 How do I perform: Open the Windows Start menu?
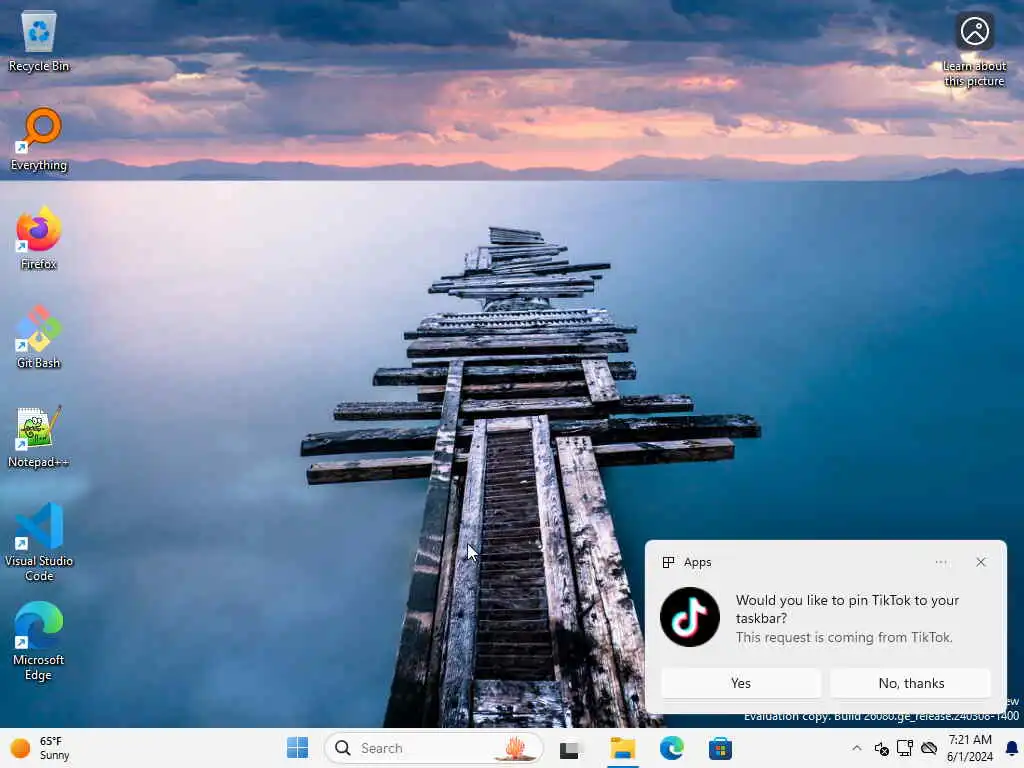[298, 748]
